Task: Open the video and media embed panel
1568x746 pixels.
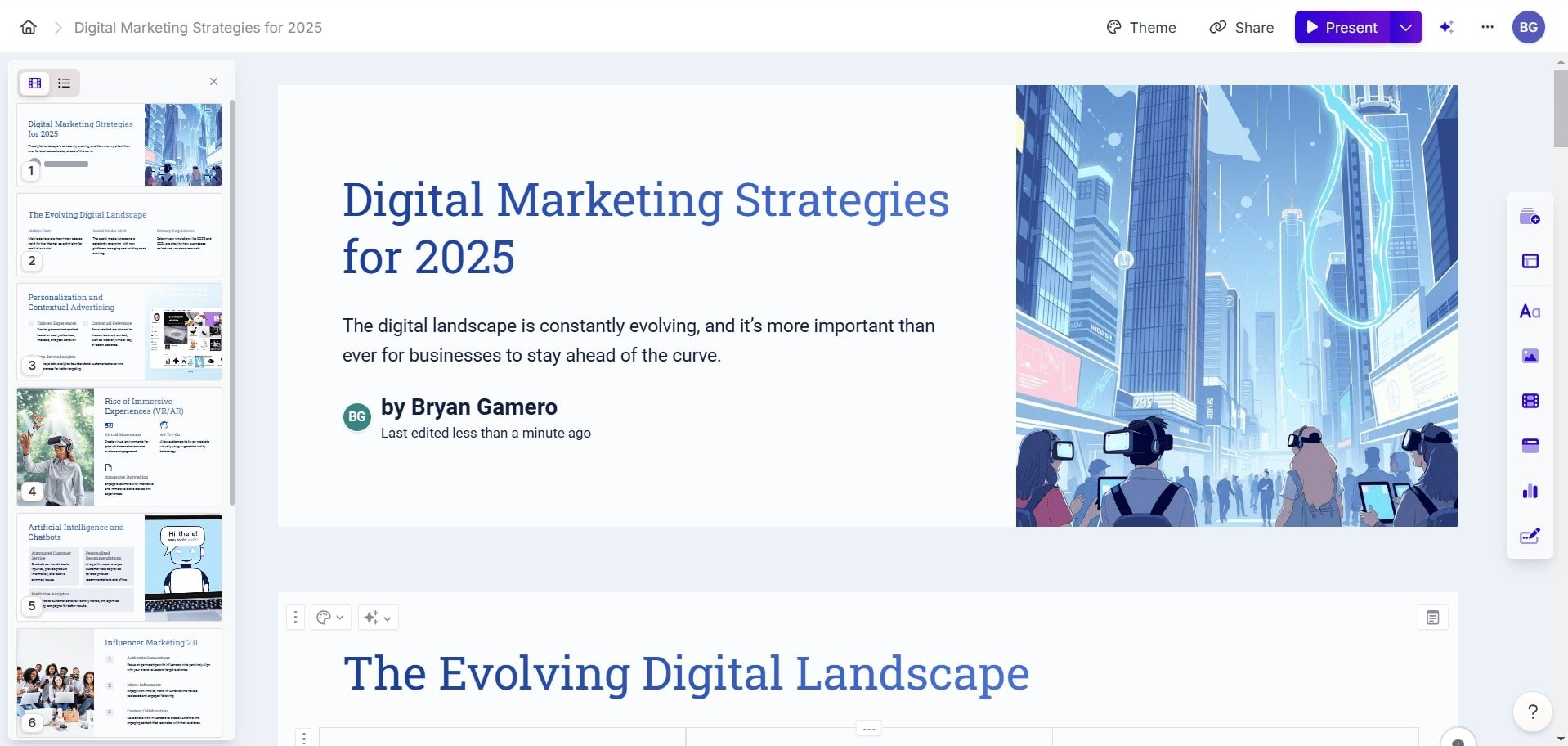Action: [1530, 401]
